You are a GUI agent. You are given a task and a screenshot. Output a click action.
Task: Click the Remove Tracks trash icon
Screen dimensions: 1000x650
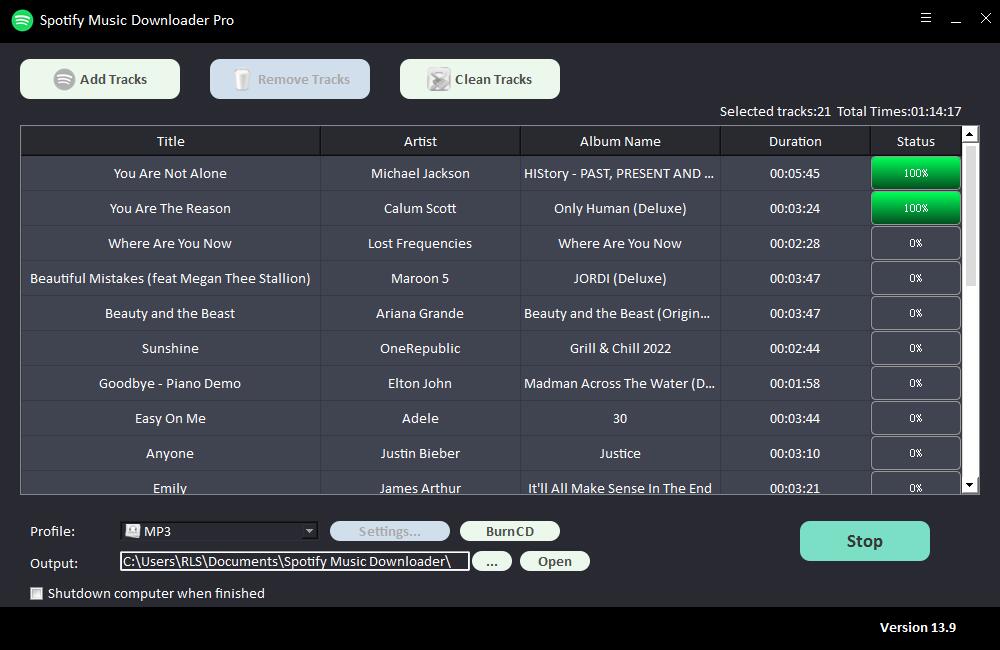click(x=242, y=80)
